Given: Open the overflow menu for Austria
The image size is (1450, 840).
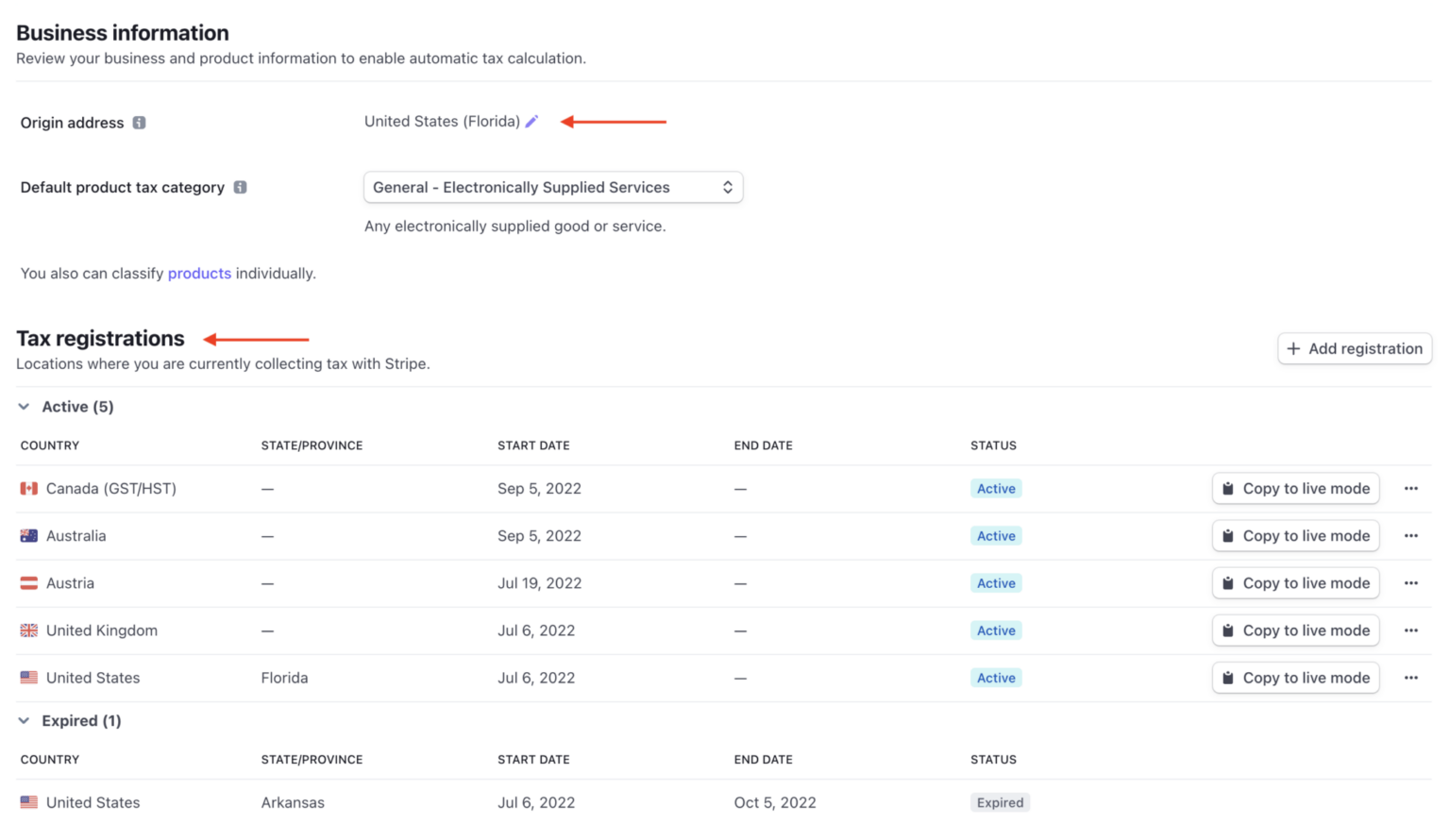Looking at the screenshot, I should click(x=1411, y=582).
